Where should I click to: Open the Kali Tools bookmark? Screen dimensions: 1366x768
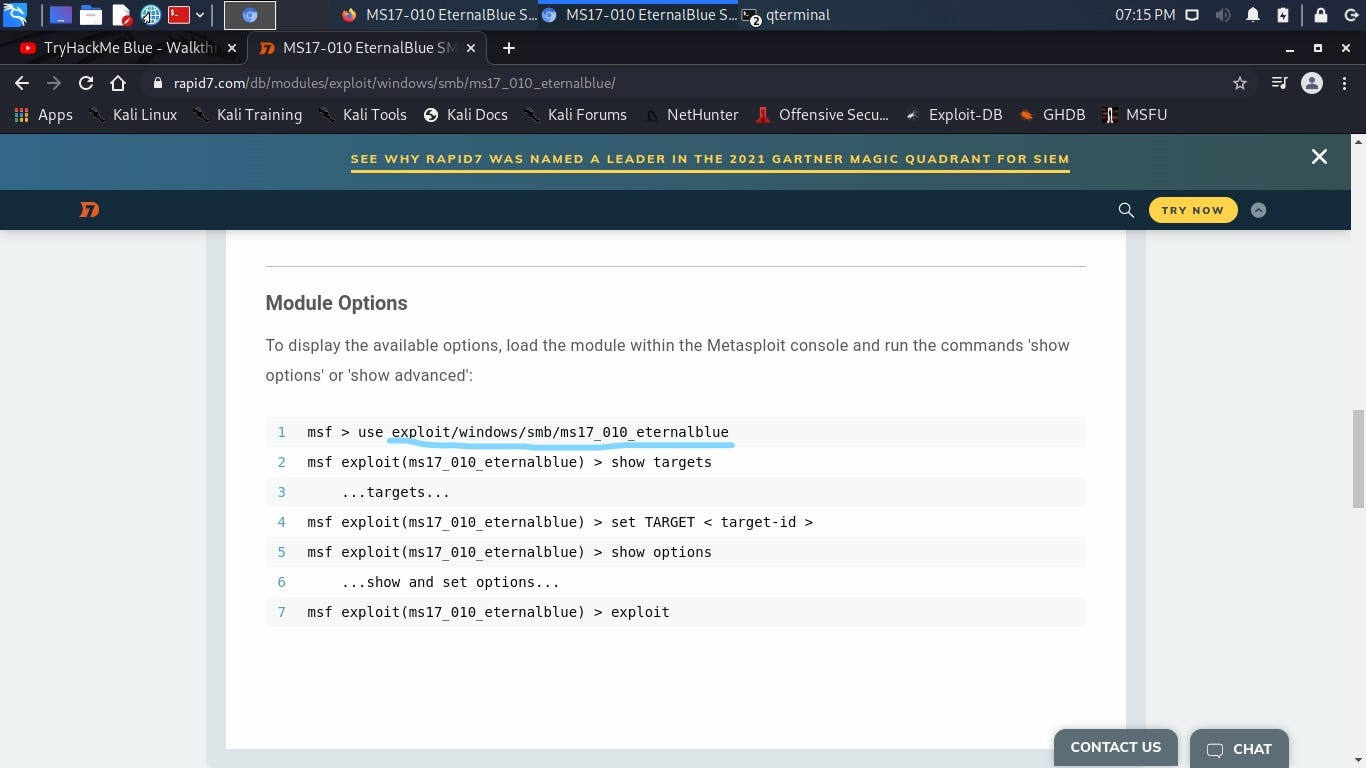[x=362, y=115]
